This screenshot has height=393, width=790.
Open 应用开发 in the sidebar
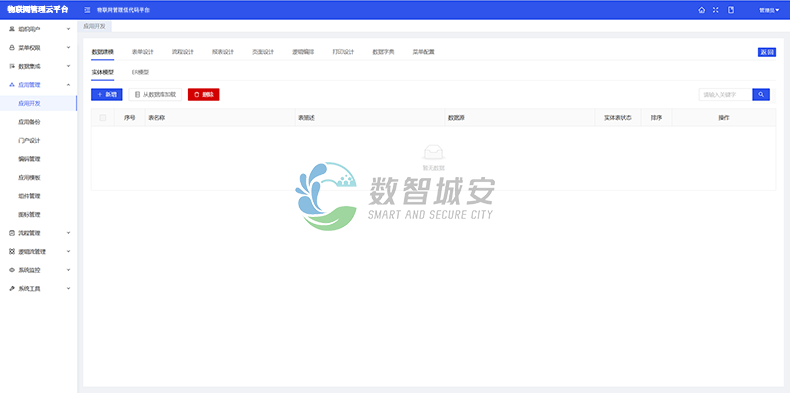tap(38, 103)
